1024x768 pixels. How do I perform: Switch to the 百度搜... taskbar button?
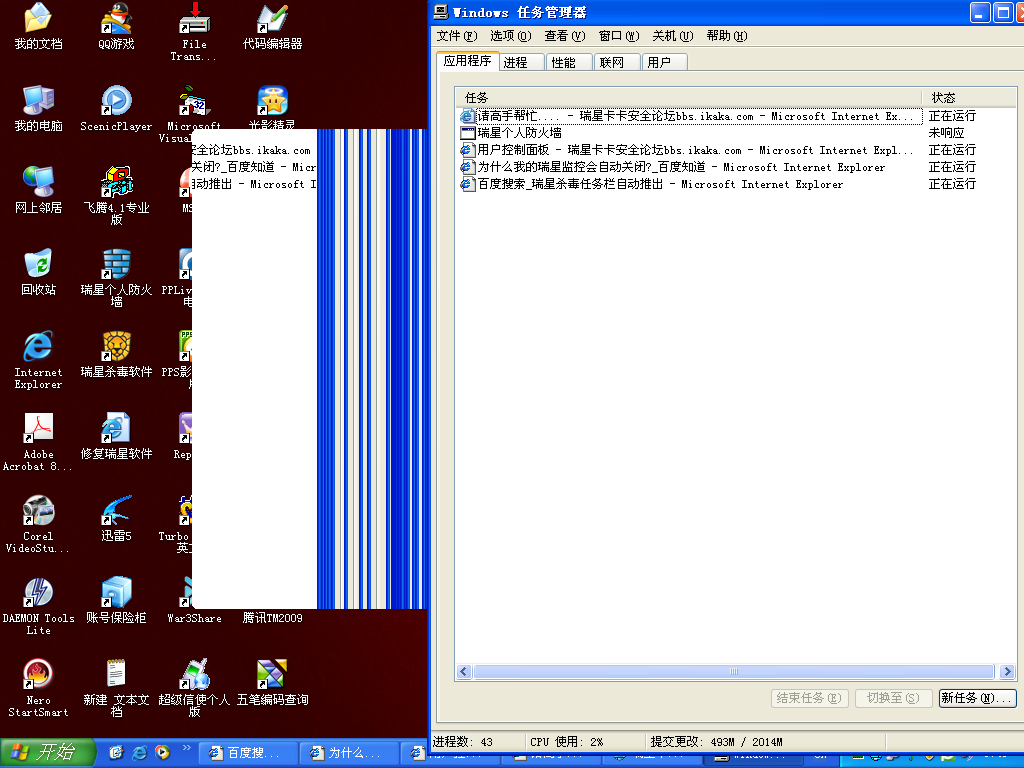(x=248, y=754)
